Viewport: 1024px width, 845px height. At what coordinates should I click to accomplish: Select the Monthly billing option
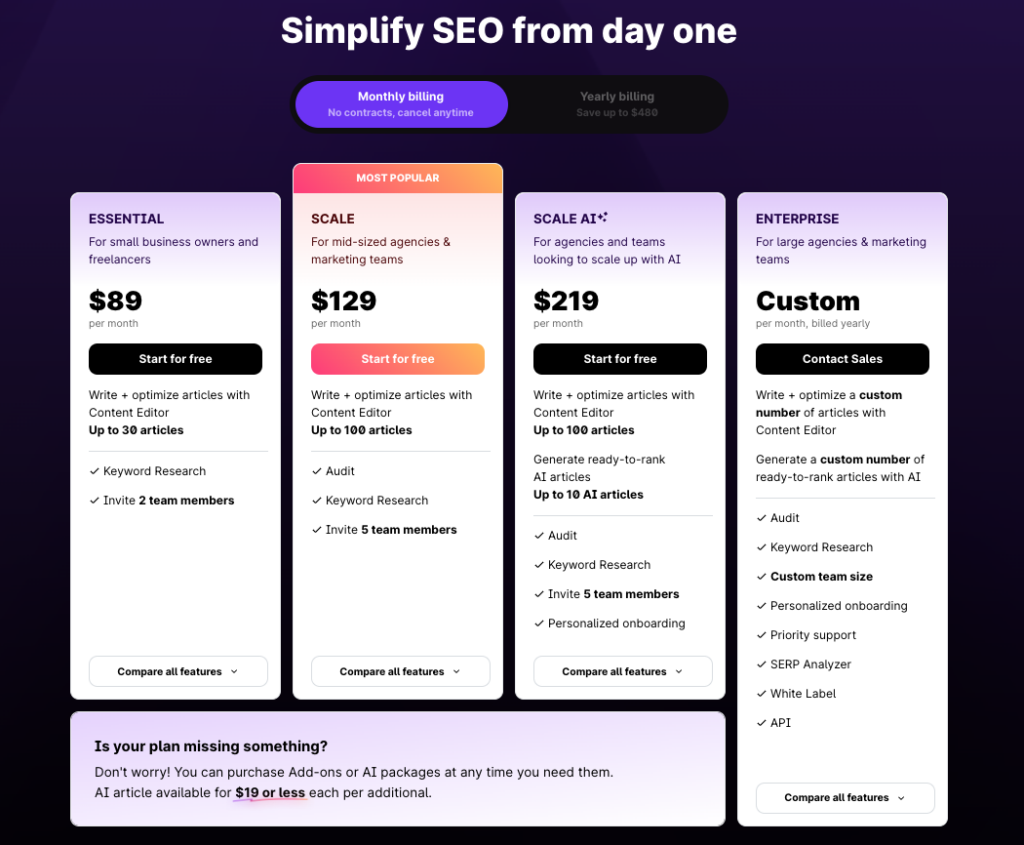[x=401, y=104]
